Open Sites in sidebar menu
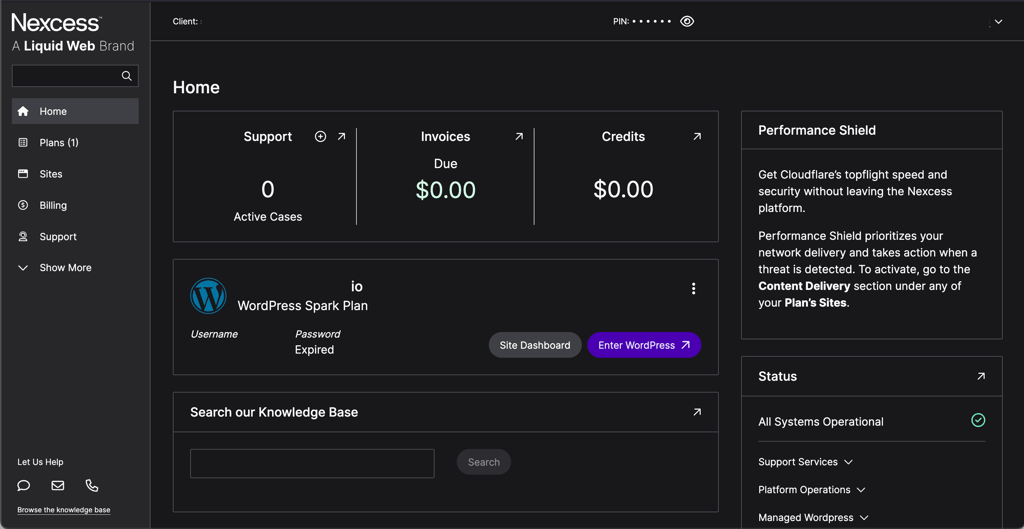The width and height of the screenshot is (1024, 529). click(x=75, y=174)
